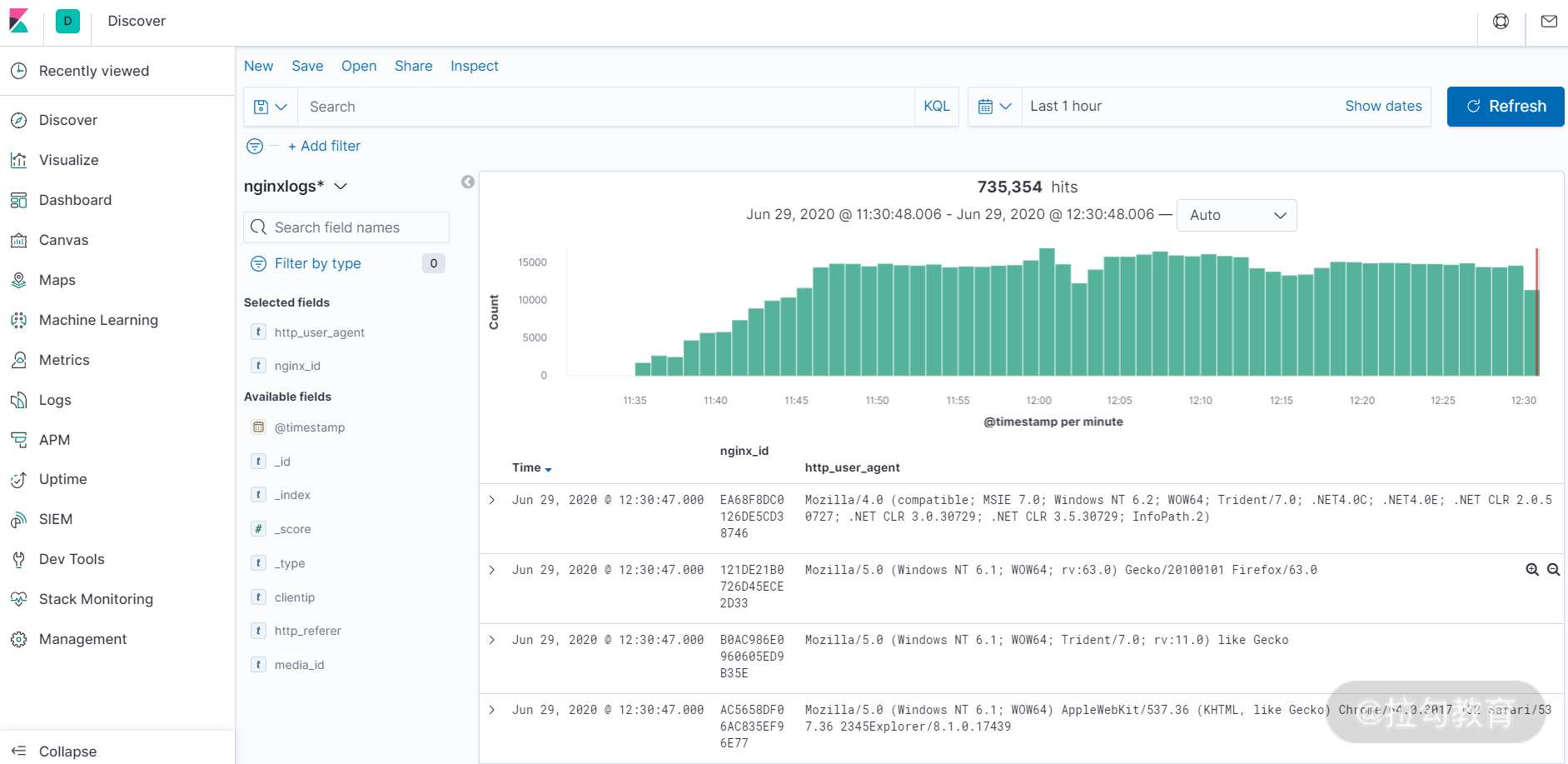Expand the EA68F8DC0 log row
The height and width of the screenshot is (764, 1568).
(x=492, y=500)
